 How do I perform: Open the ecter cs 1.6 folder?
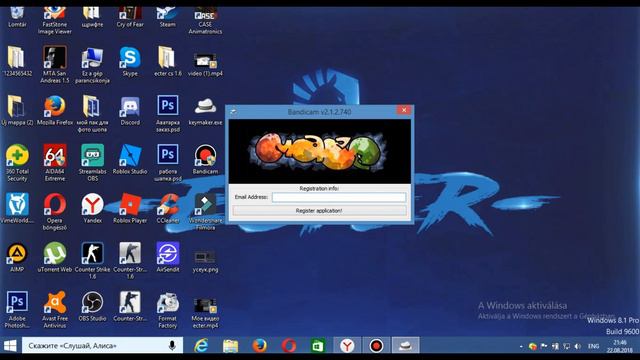(x=167, y=61)
